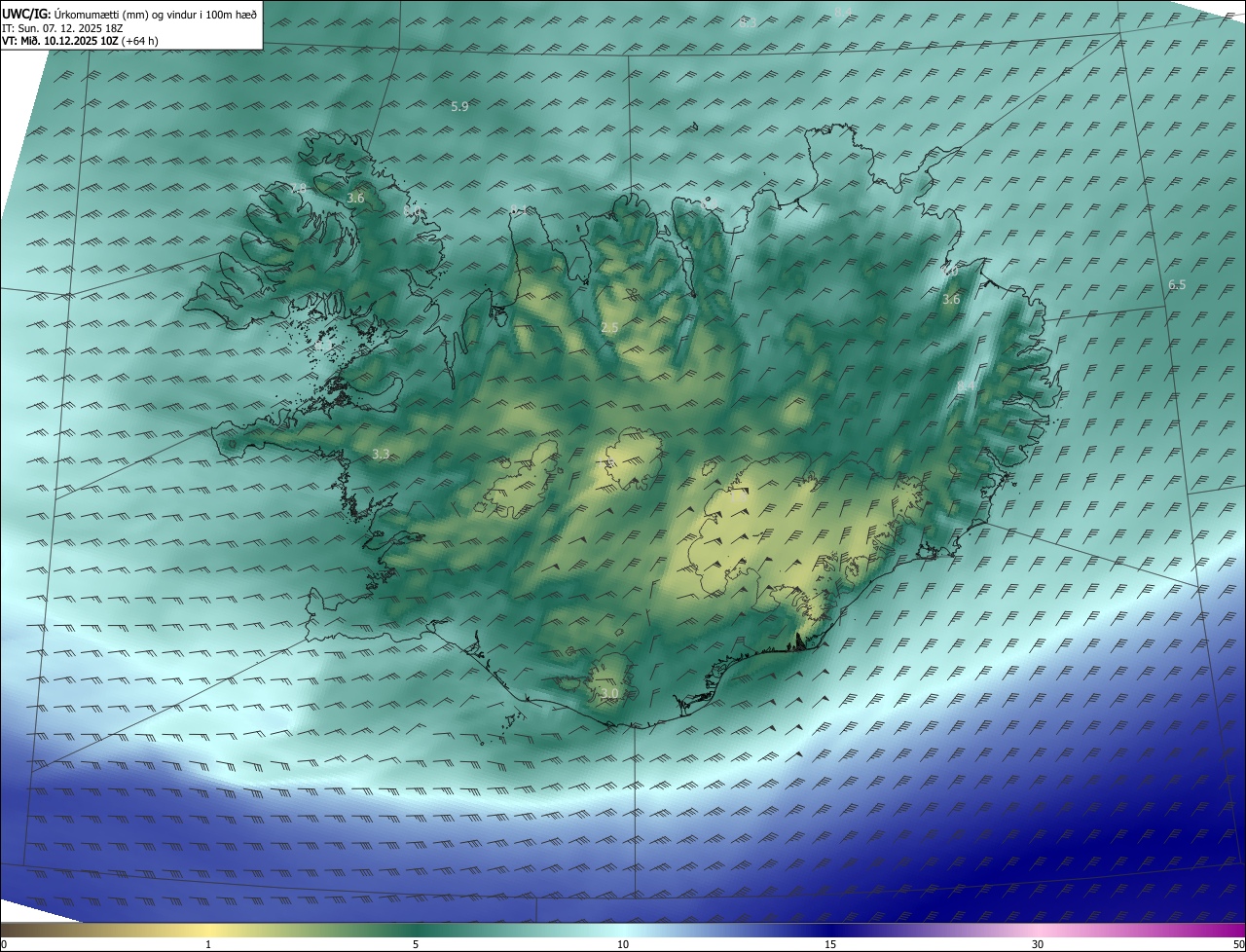Click the color scale at the 30 mark
The height and width of the screenshot is (952, 1246).
pos(1038,944)
